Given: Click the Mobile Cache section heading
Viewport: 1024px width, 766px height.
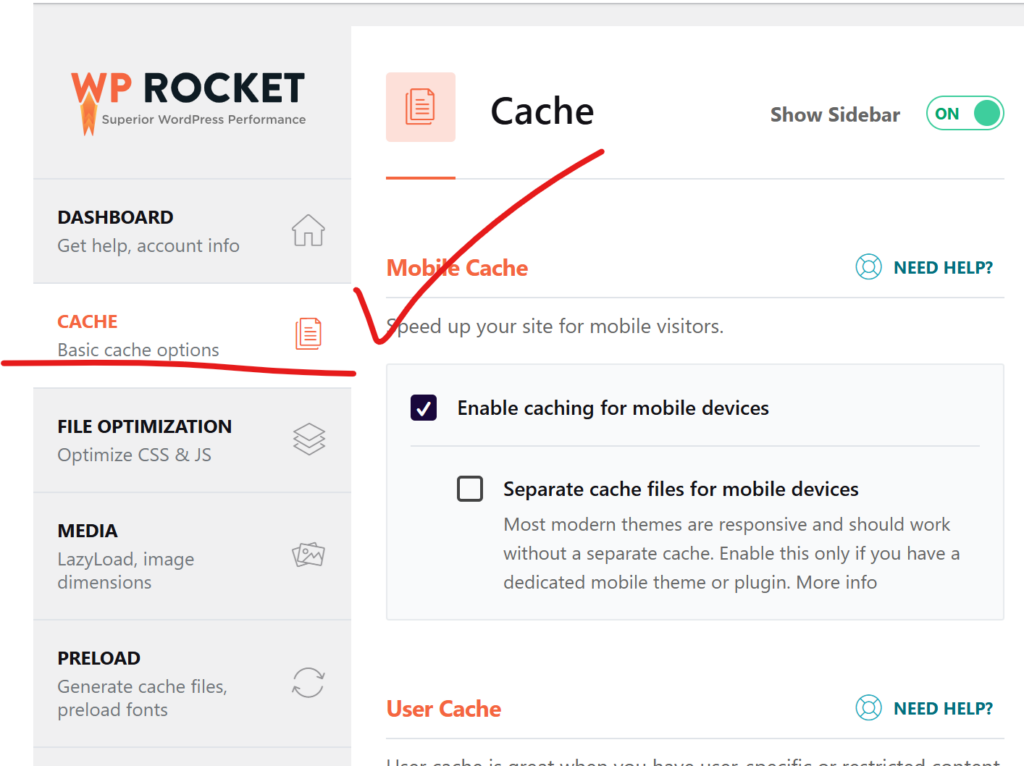Looking at the screenshot, I should [457, 268].
